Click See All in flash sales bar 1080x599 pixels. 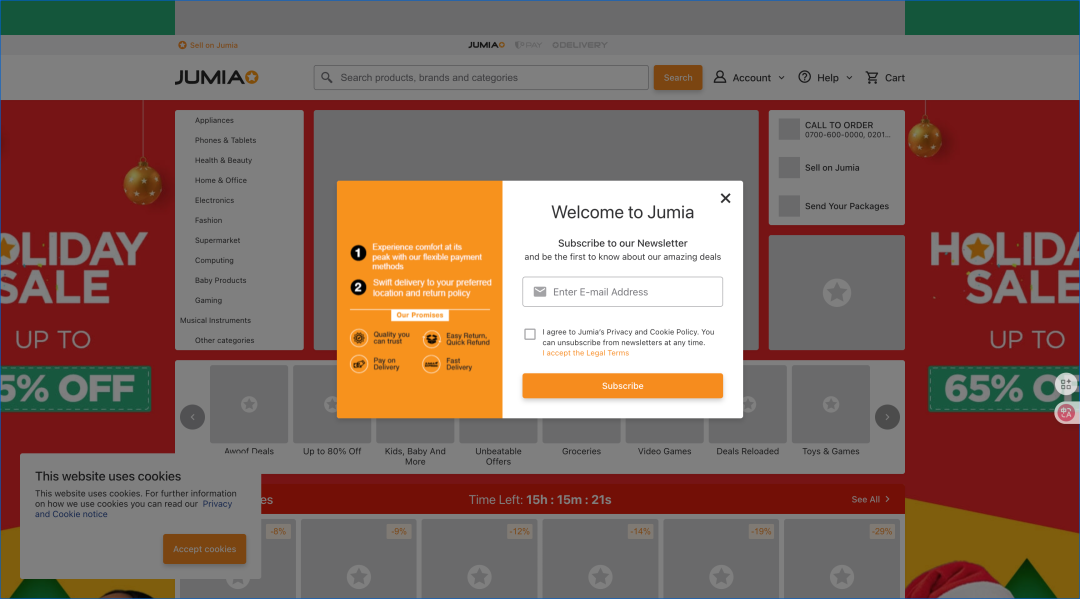click(871, 499)
